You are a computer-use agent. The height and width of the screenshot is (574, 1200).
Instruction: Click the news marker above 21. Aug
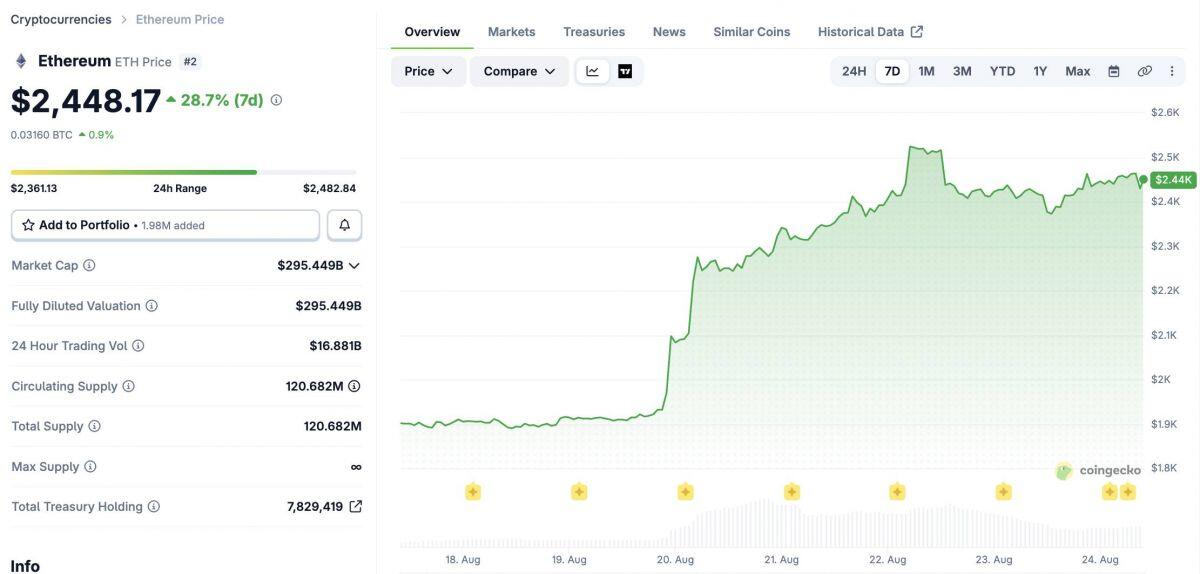[791, 491]
